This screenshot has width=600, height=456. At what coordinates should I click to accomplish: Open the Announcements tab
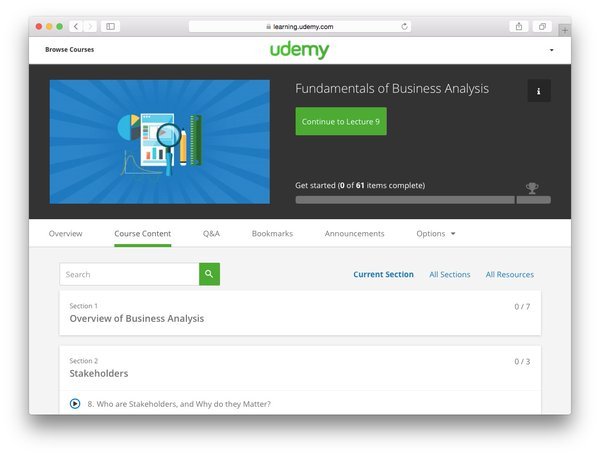354,233
